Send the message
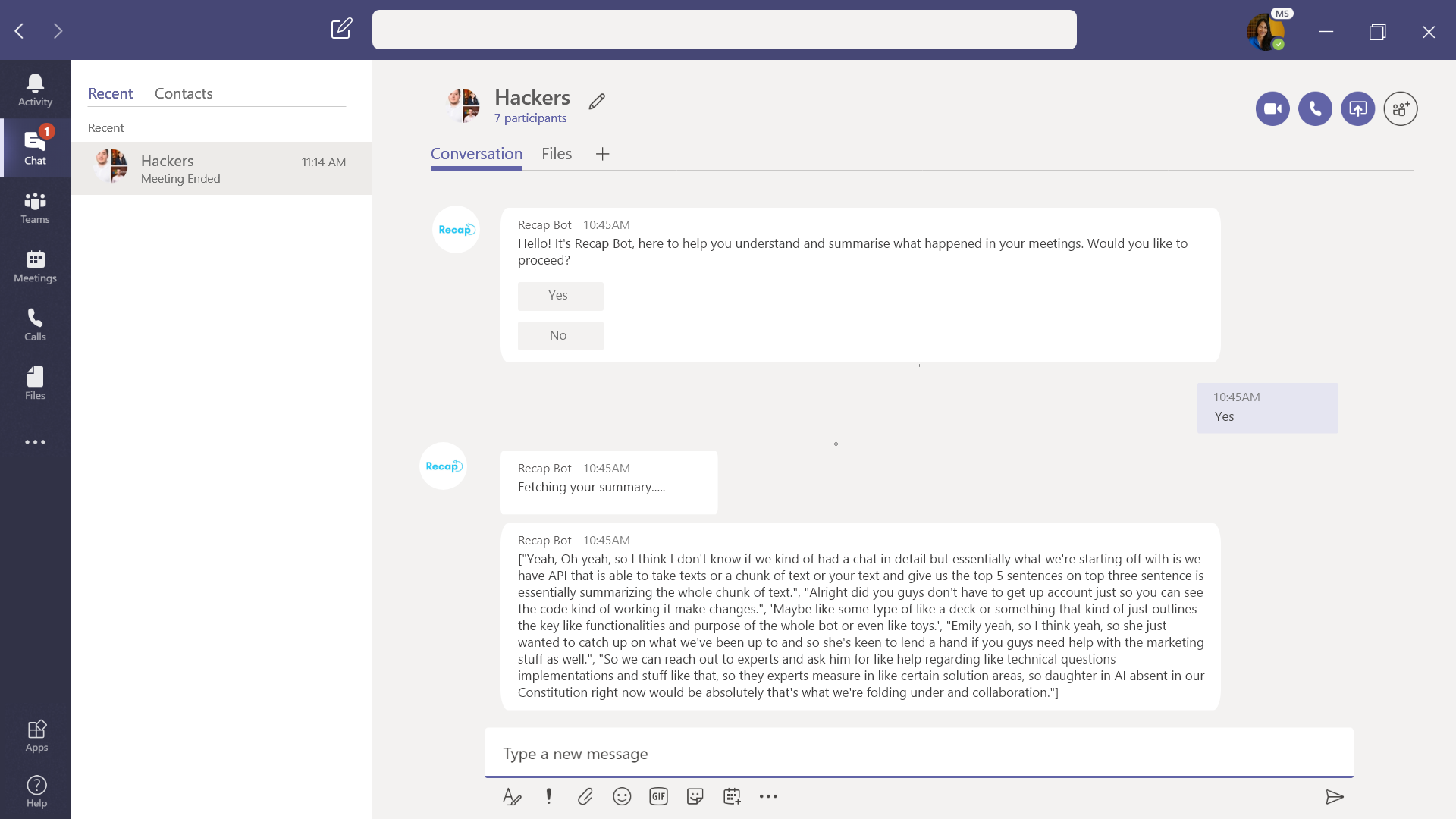1456x819 pixels. pos(1335,797)
